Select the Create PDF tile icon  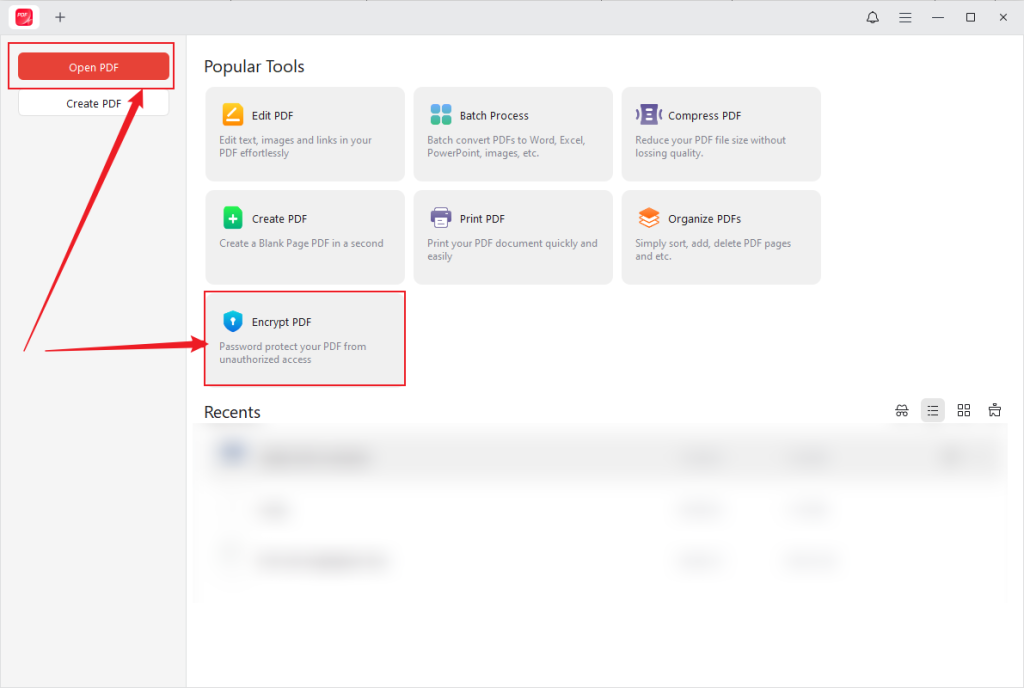click(x=232, y=217)
